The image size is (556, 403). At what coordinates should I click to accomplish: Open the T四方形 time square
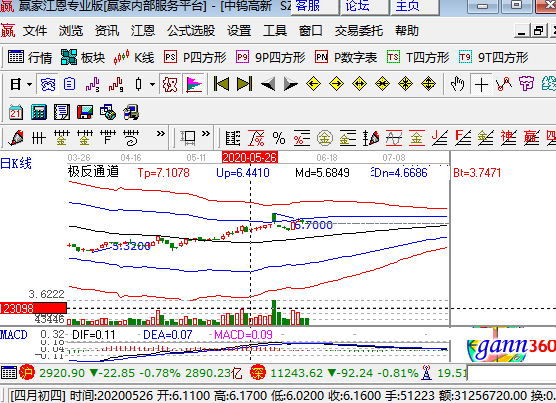click(418, 57)
